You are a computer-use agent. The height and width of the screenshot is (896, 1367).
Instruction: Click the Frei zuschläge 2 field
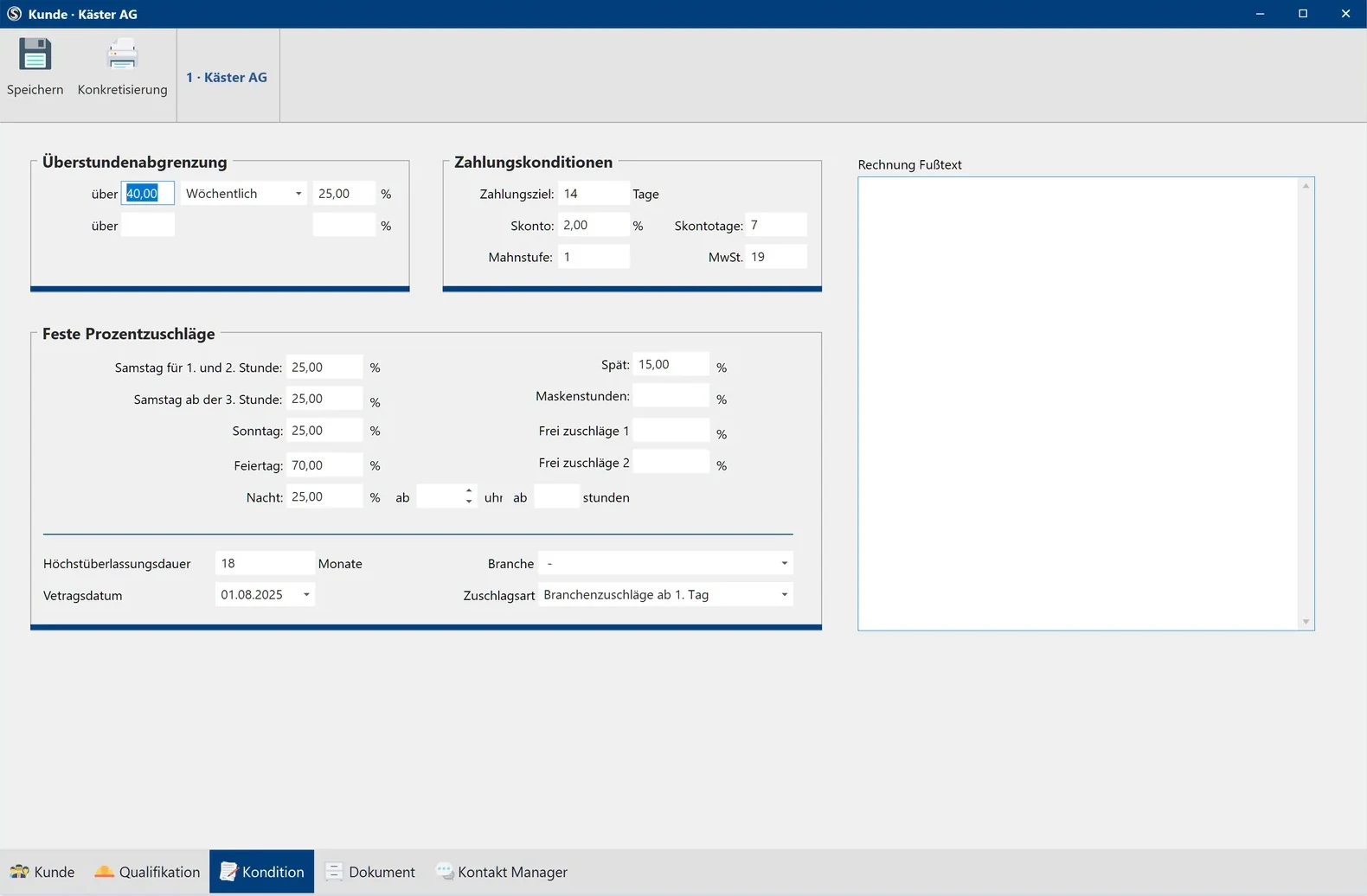(x=671, y=462)
